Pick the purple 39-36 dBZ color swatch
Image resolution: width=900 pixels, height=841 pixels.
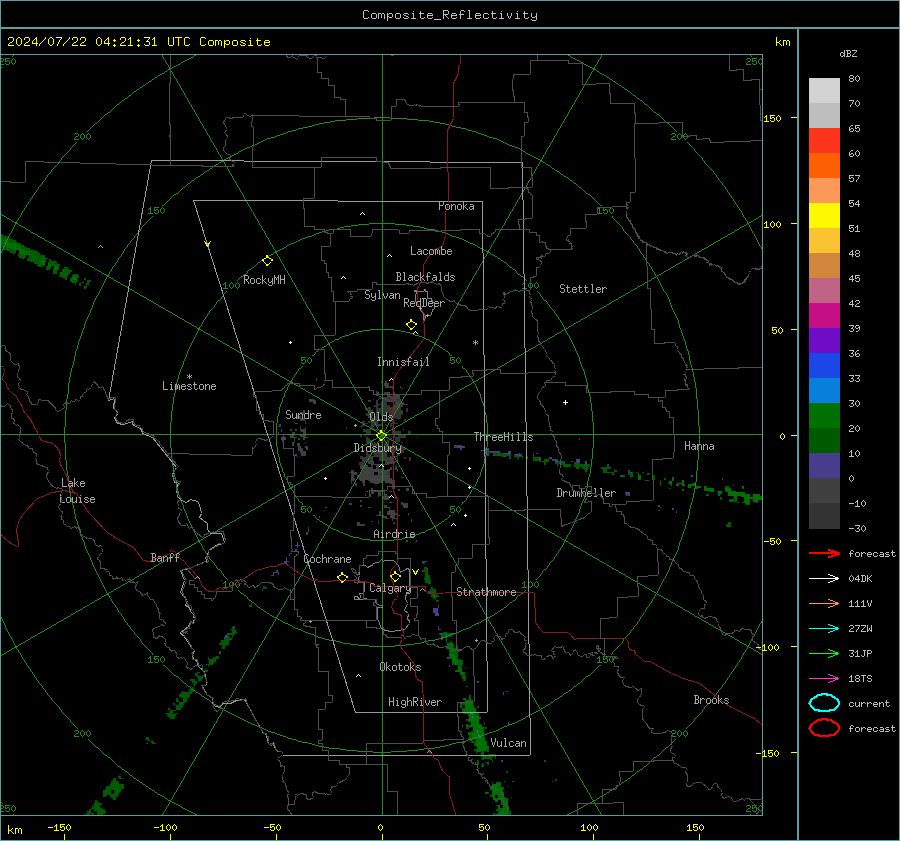pyautogui.click(x=824, y=340)
